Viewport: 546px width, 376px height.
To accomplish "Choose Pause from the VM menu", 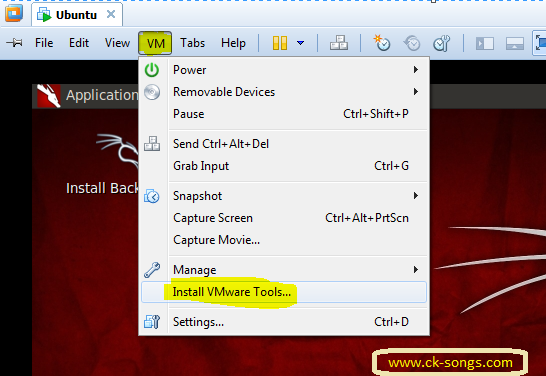I will [284, 114].
